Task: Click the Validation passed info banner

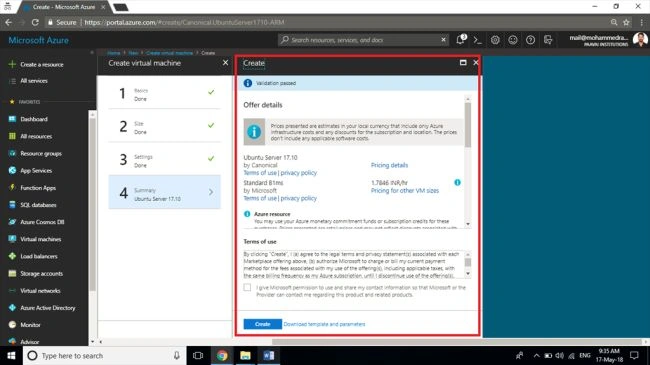Action: coord(358,83)
